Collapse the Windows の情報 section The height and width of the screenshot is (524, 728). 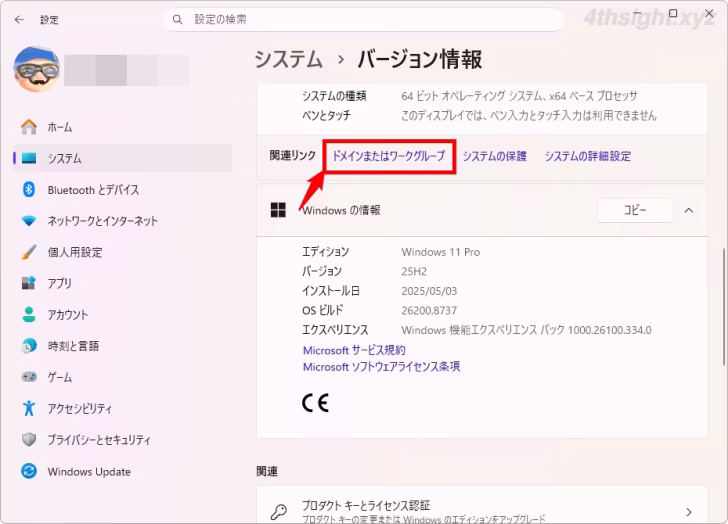tap(689, 211)
